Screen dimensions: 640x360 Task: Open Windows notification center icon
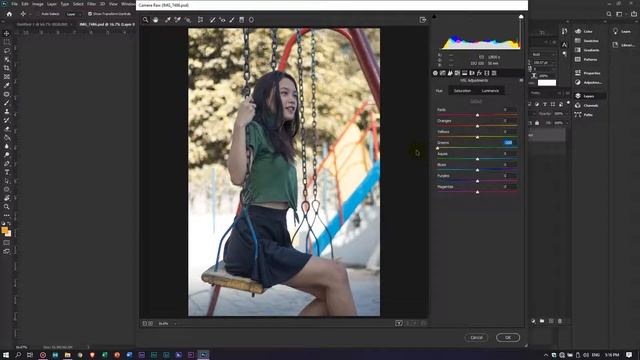click(629, 355)
